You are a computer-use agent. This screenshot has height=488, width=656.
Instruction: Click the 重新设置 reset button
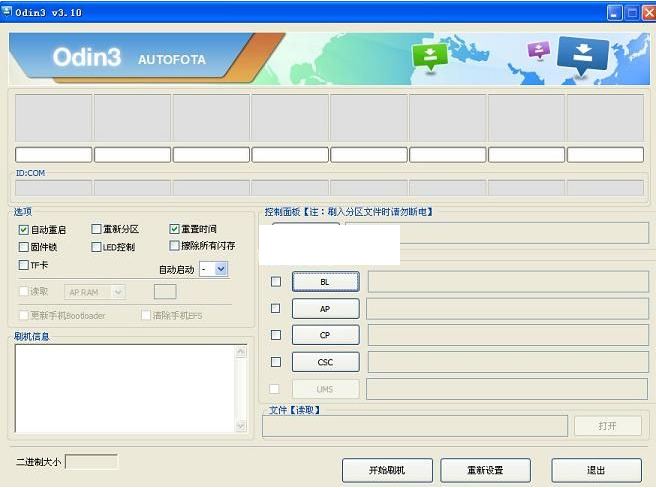(485, 470)
